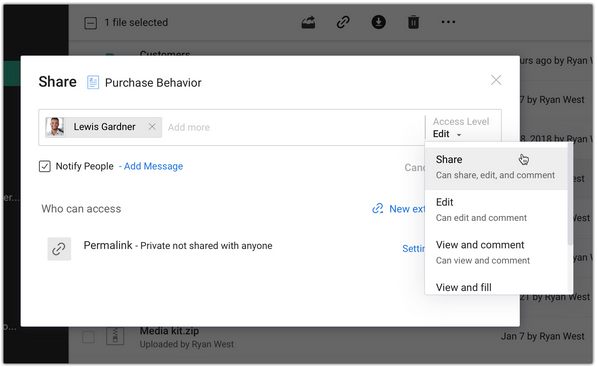
Task: Uncheck the Notify People checkbox
Action: point(45,166)
